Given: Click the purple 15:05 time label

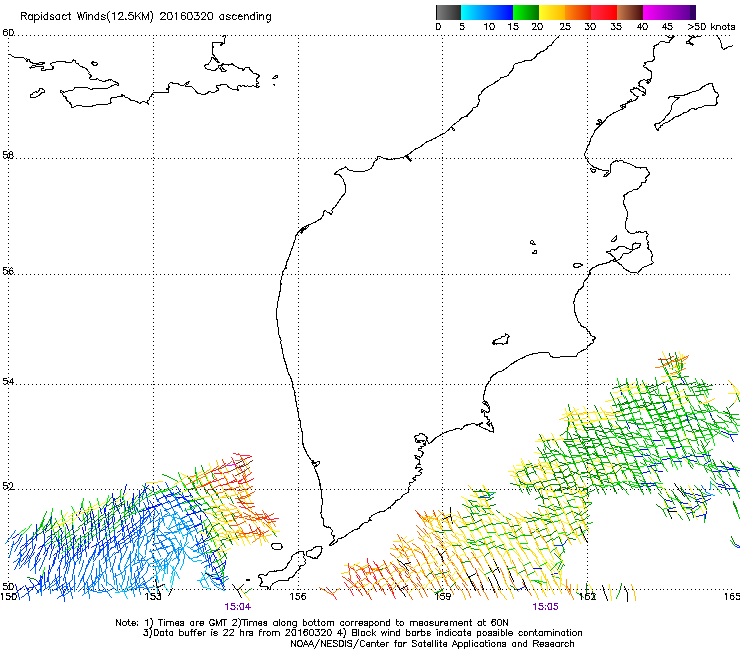Looking at the screenshot, I should 545,607.
